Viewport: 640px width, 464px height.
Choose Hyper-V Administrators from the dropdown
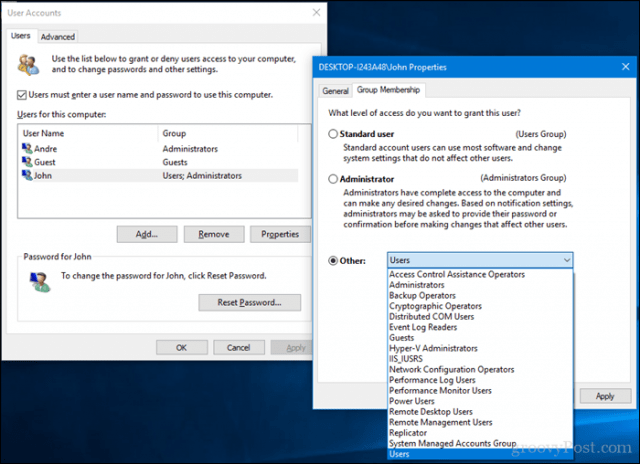point(480,349)
